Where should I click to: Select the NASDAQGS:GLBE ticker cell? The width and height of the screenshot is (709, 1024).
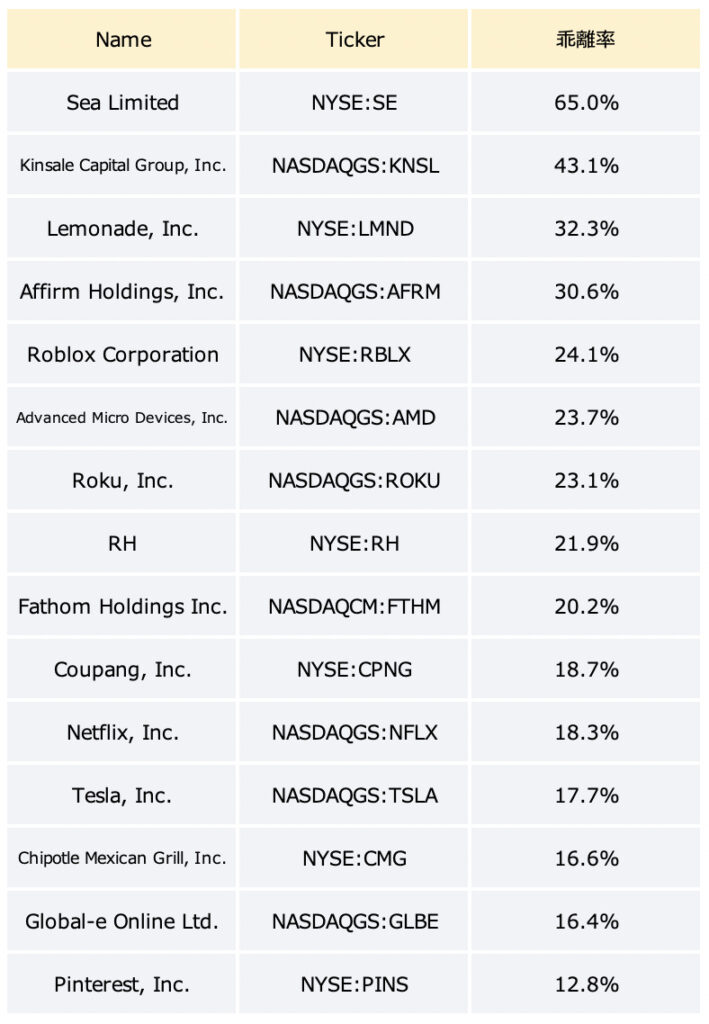pyautogui.click(x=354, y=921)
